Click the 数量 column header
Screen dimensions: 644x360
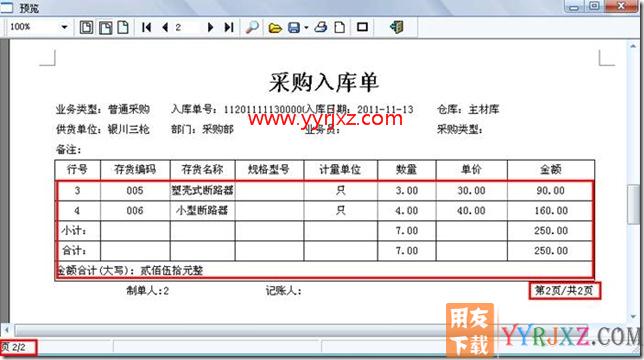pyautogui.click(x=406, y=170)
